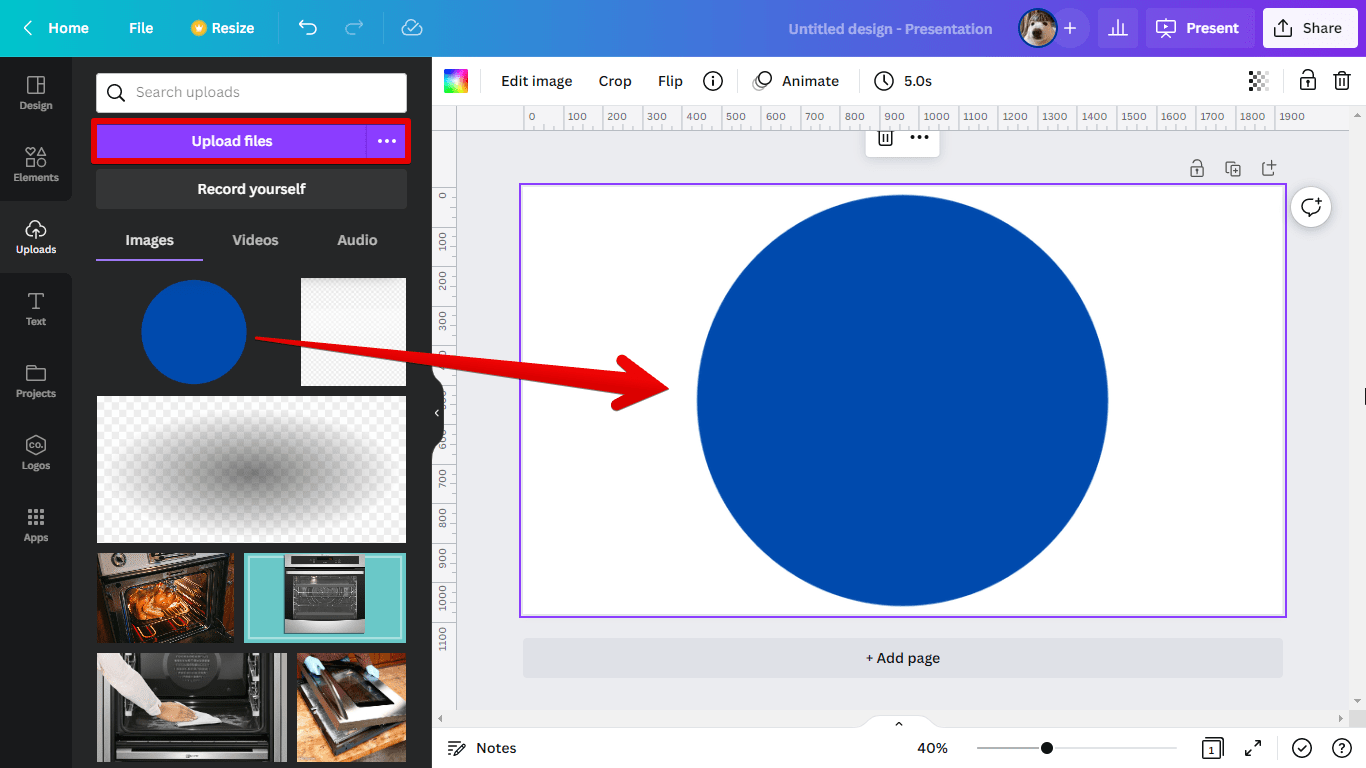
Task: Open the Text panel
Action: [36, 308]
